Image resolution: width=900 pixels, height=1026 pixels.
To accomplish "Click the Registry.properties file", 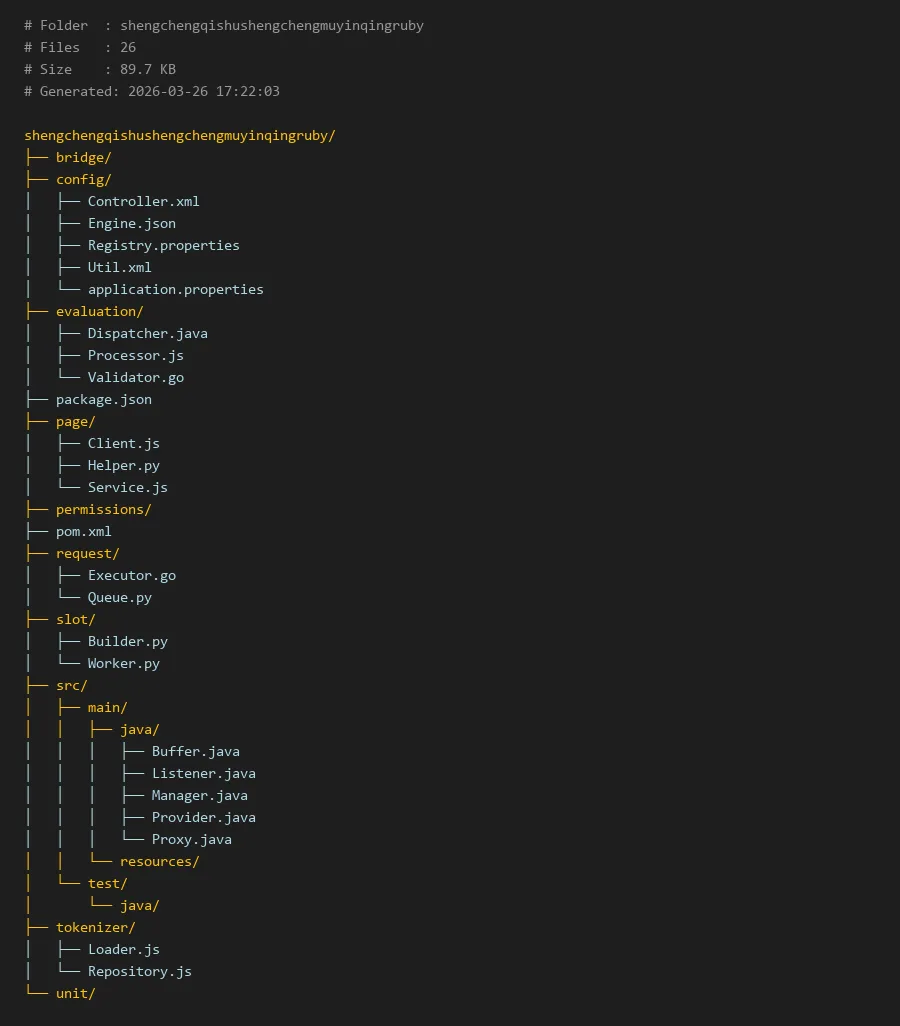I will click(163, 245).
